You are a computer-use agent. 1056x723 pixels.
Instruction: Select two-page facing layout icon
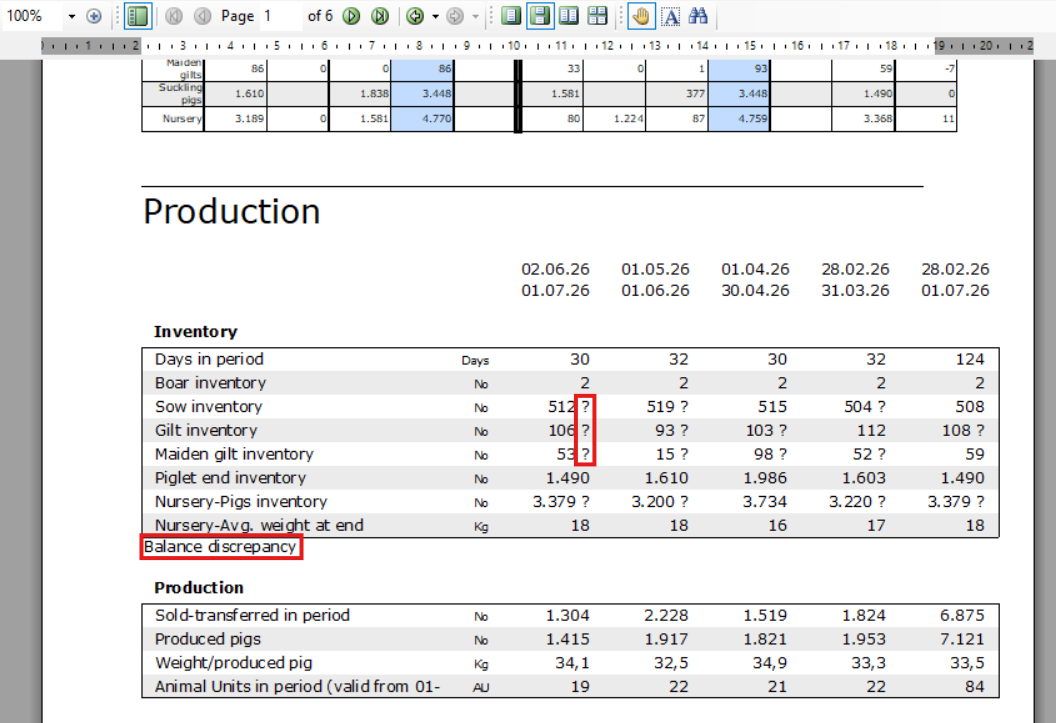[x=569, y=16]
